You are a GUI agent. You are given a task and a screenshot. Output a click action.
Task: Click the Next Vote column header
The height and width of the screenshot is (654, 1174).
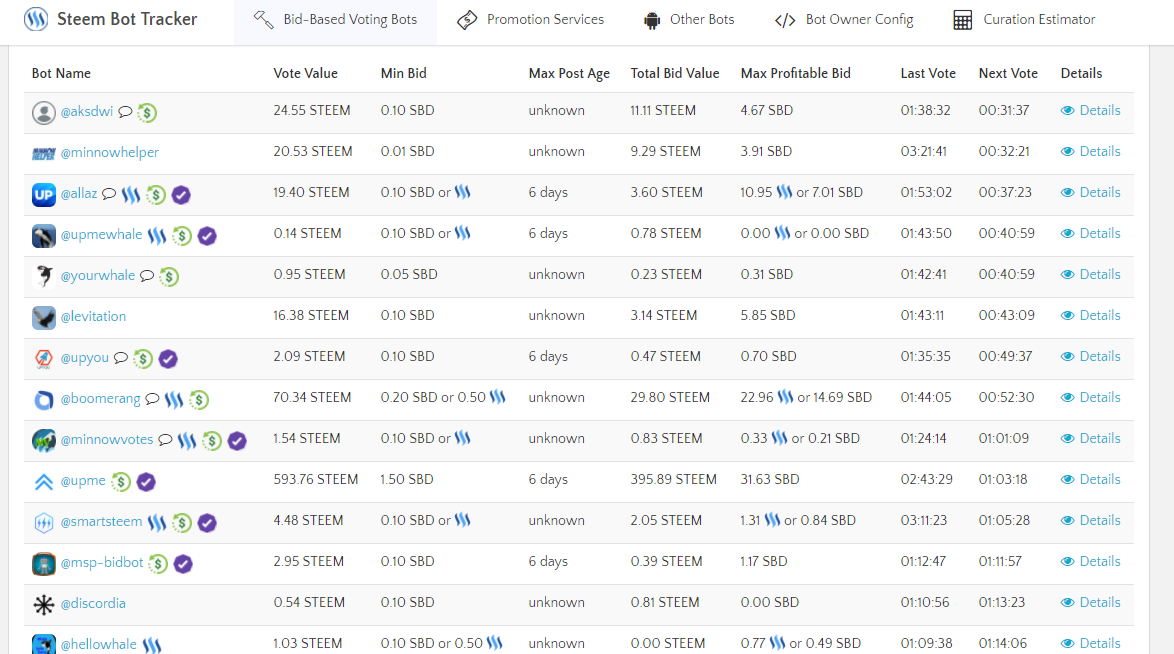1008,73
